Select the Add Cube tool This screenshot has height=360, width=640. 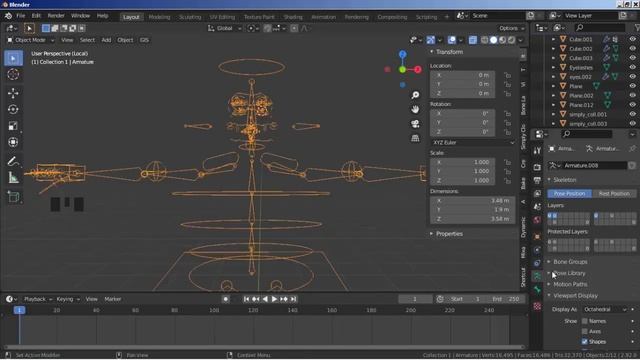[13, 197]
